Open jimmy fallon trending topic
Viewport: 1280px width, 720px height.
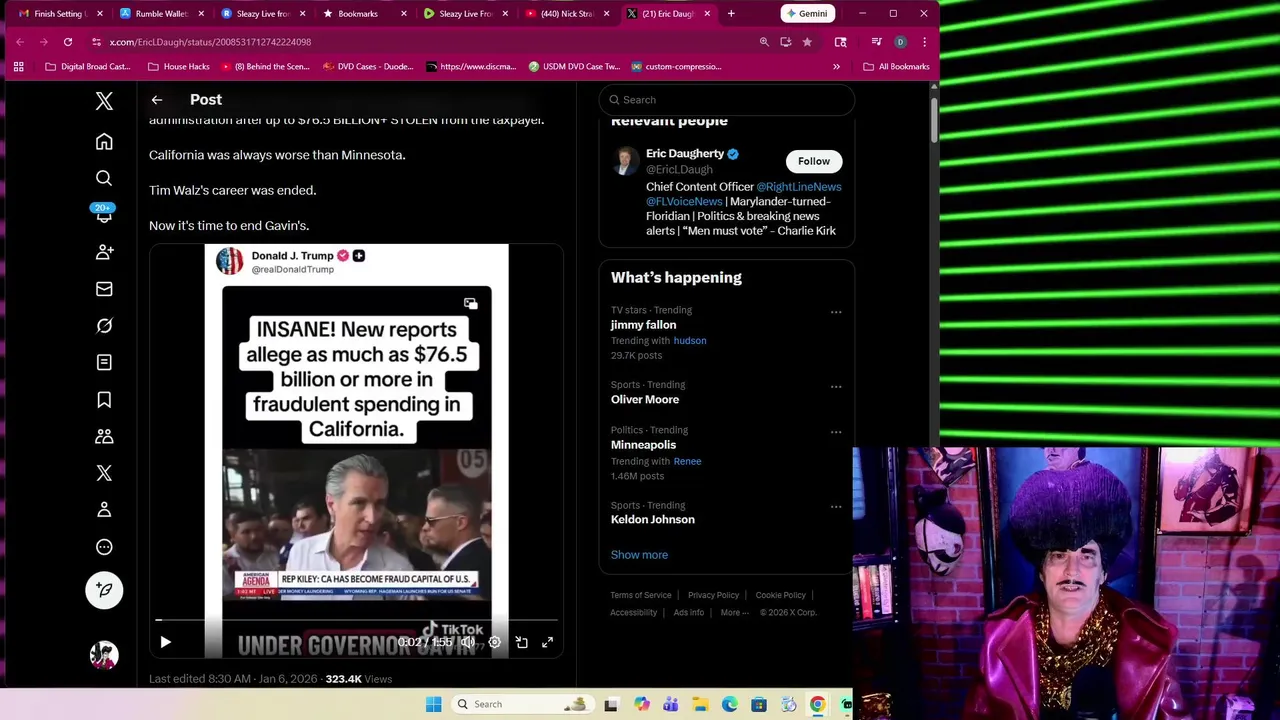[643, 325]
